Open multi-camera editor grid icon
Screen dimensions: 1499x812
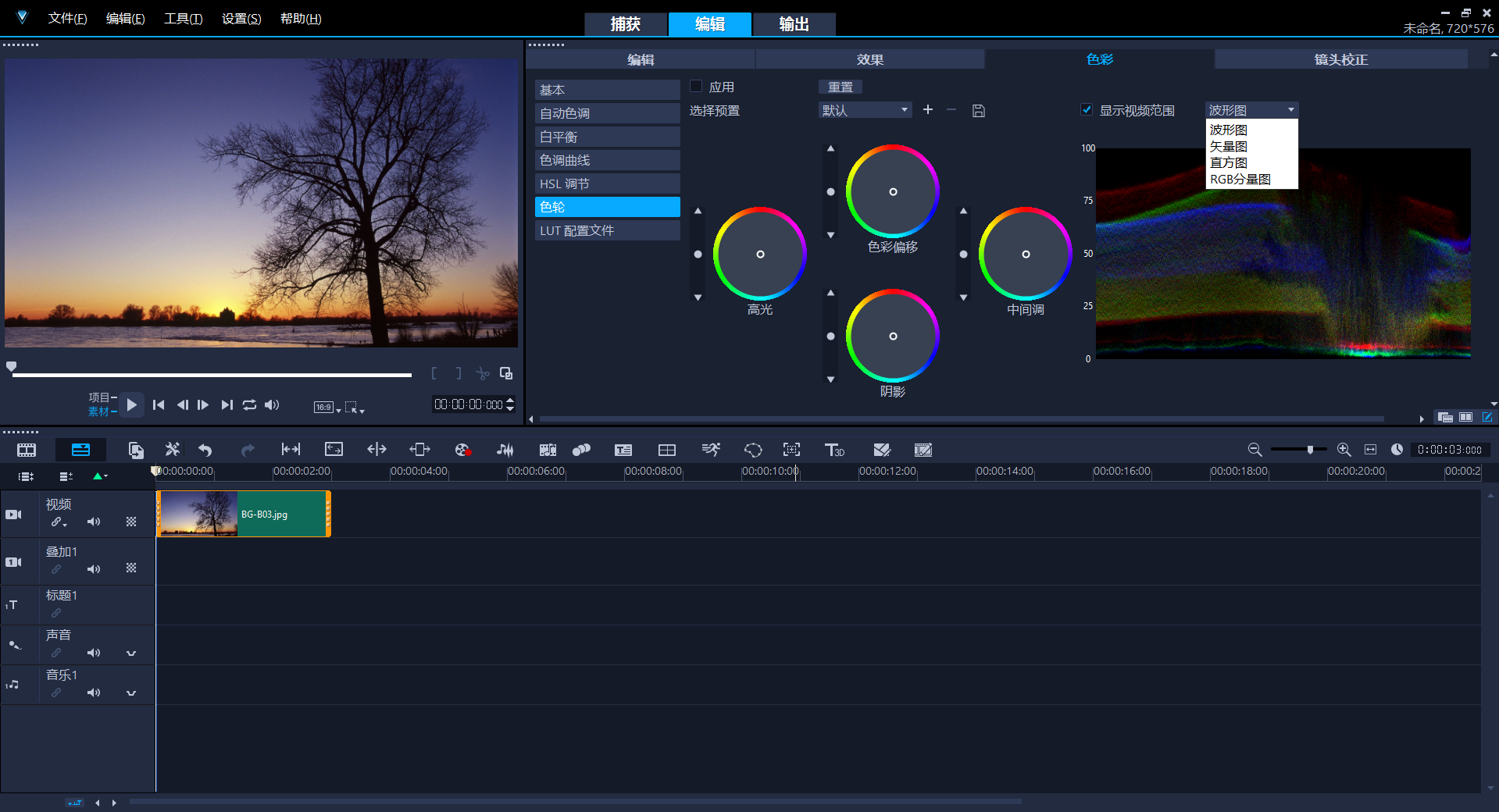click(667, 450)
